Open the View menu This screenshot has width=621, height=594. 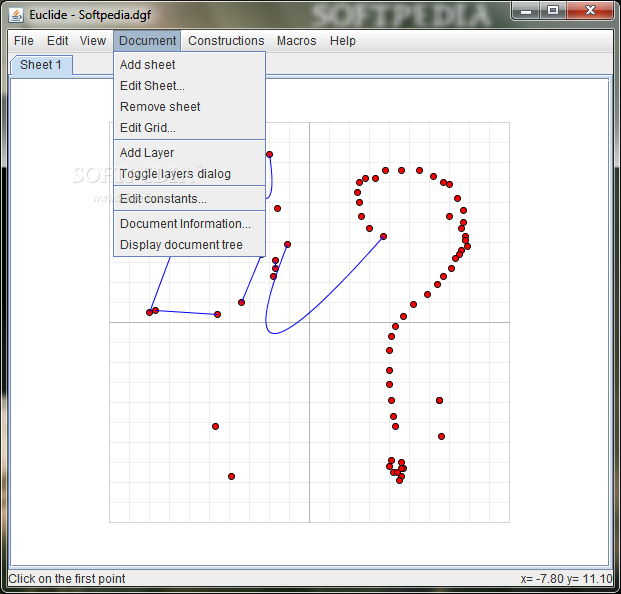pos(93,41)
